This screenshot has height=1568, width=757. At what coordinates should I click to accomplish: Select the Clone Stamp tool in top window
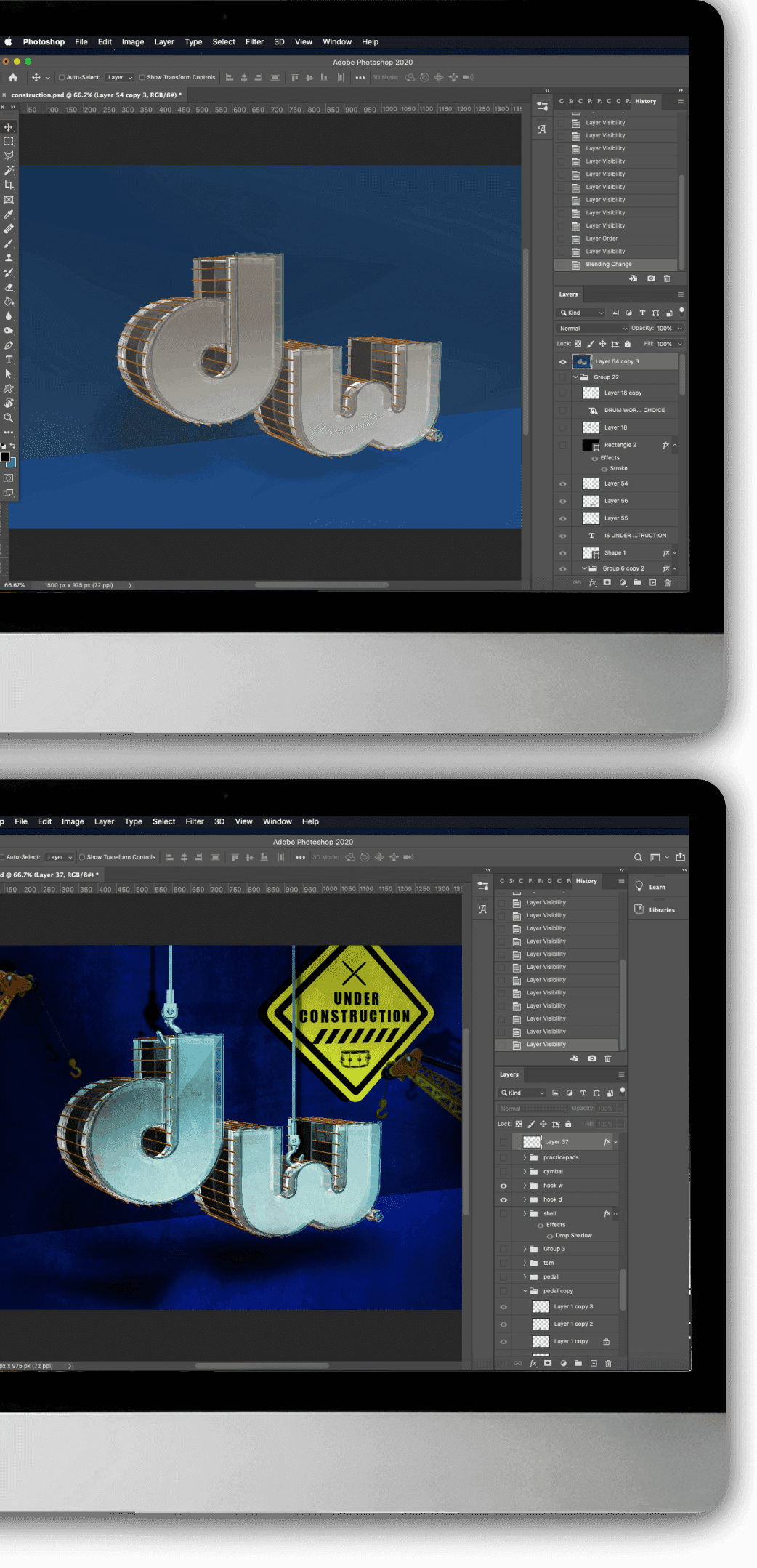[x=9, y=258]
